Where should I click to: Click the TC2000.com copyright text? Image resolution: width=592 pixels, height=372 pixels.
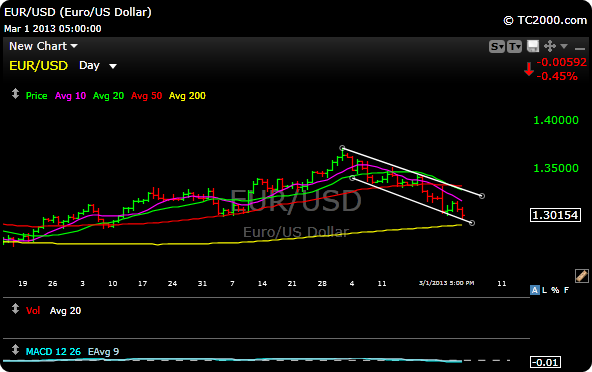point(545,20)
